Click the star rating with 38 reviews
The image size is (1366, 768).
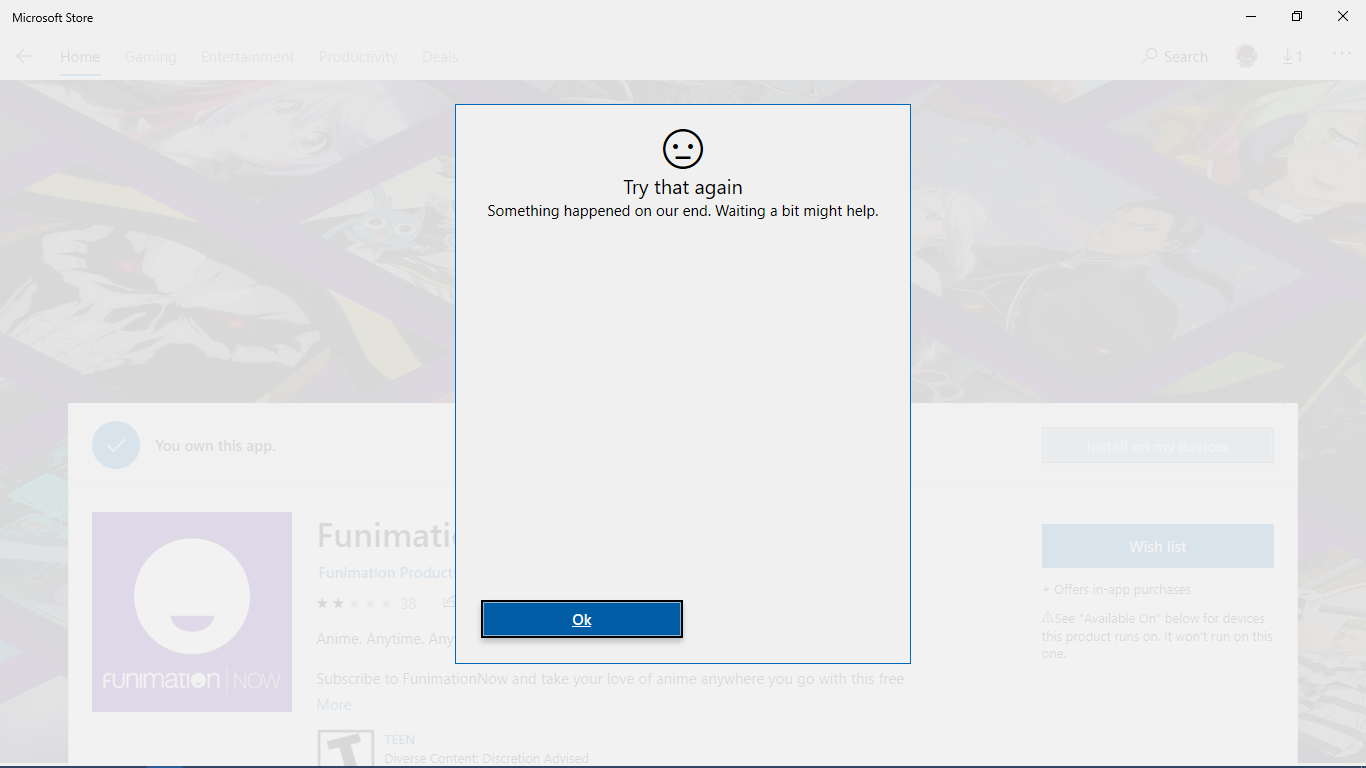pyautogui.click(x=366, y=604)
